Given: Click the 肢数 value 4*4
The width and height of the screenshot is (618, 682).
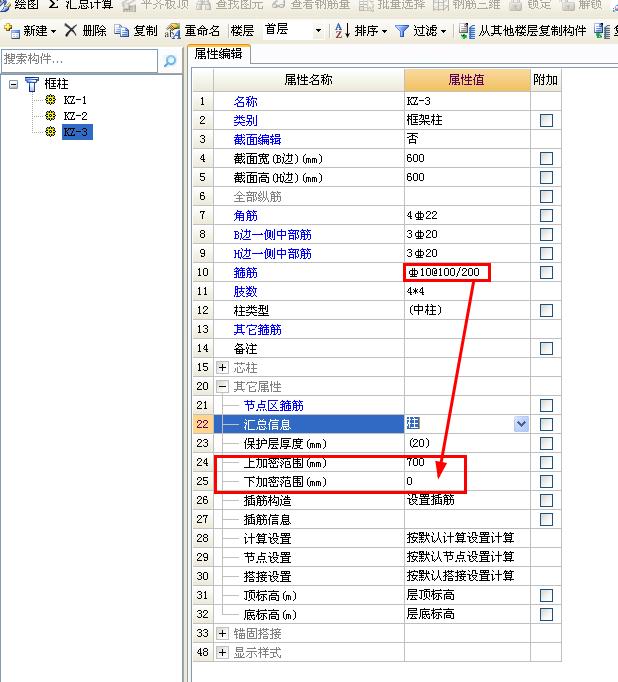Looking at the screenshot, I should pos(415,291).
